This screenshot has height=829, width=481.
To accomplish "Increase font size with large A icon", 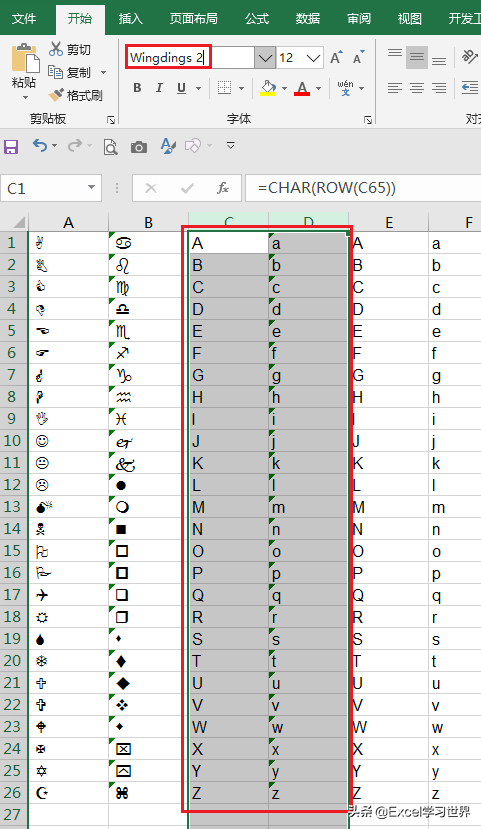I will click(336, 57).
